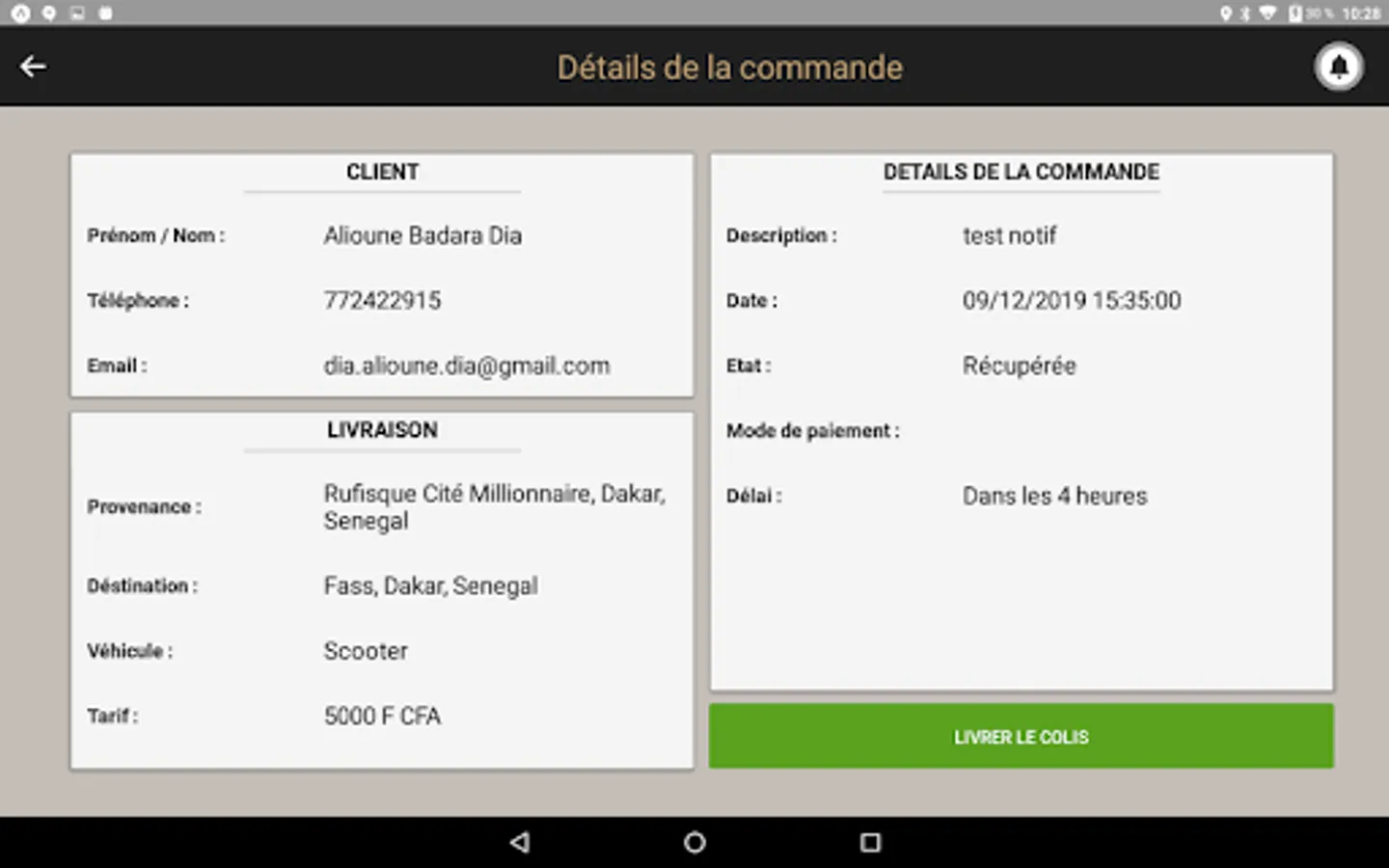Click the DETAILS DE LA COMMANDE header
The image size is (1389, 868).
1021,172
